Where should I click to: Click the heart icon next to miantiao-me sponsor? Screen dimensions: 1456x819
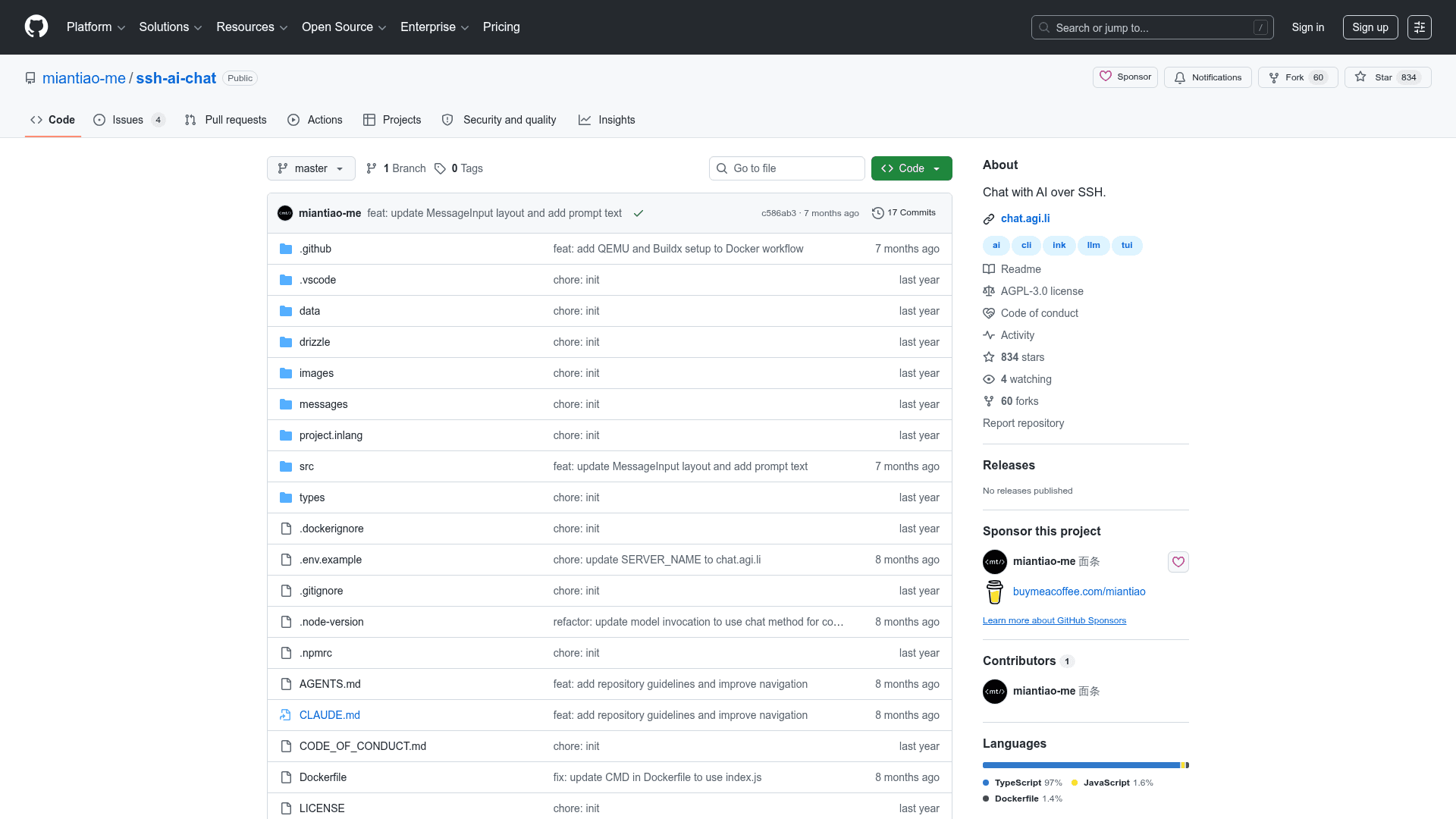click(1178, 562)
